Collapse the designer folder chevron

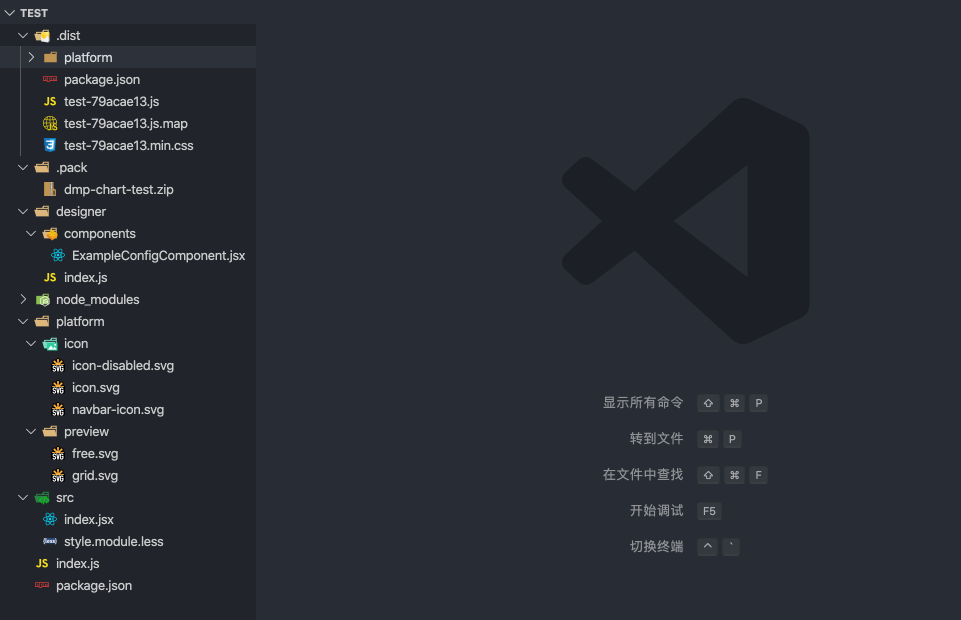pos(23,211)
